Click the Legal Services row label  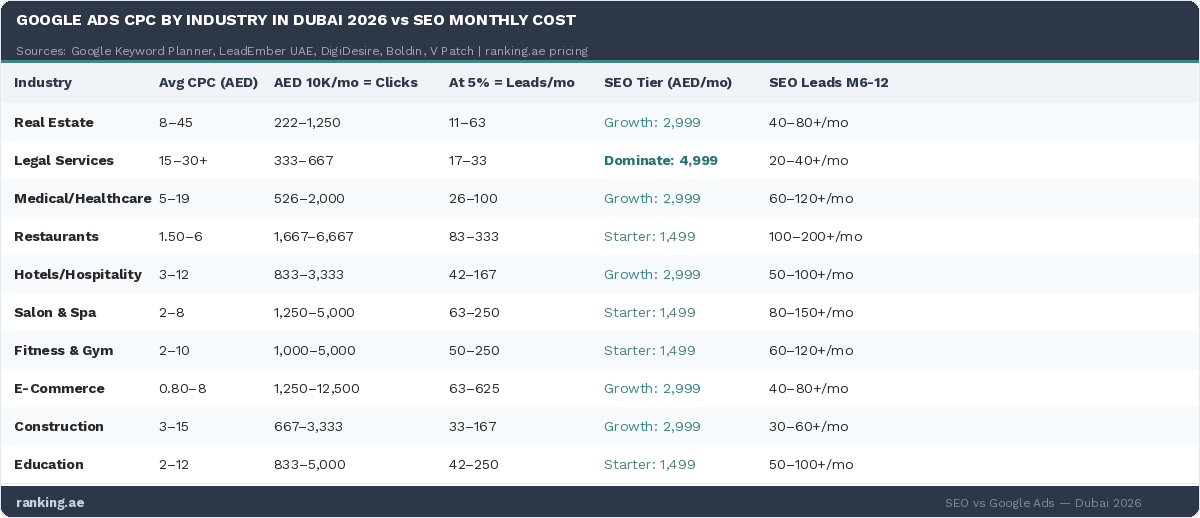(x=64, y=161)
